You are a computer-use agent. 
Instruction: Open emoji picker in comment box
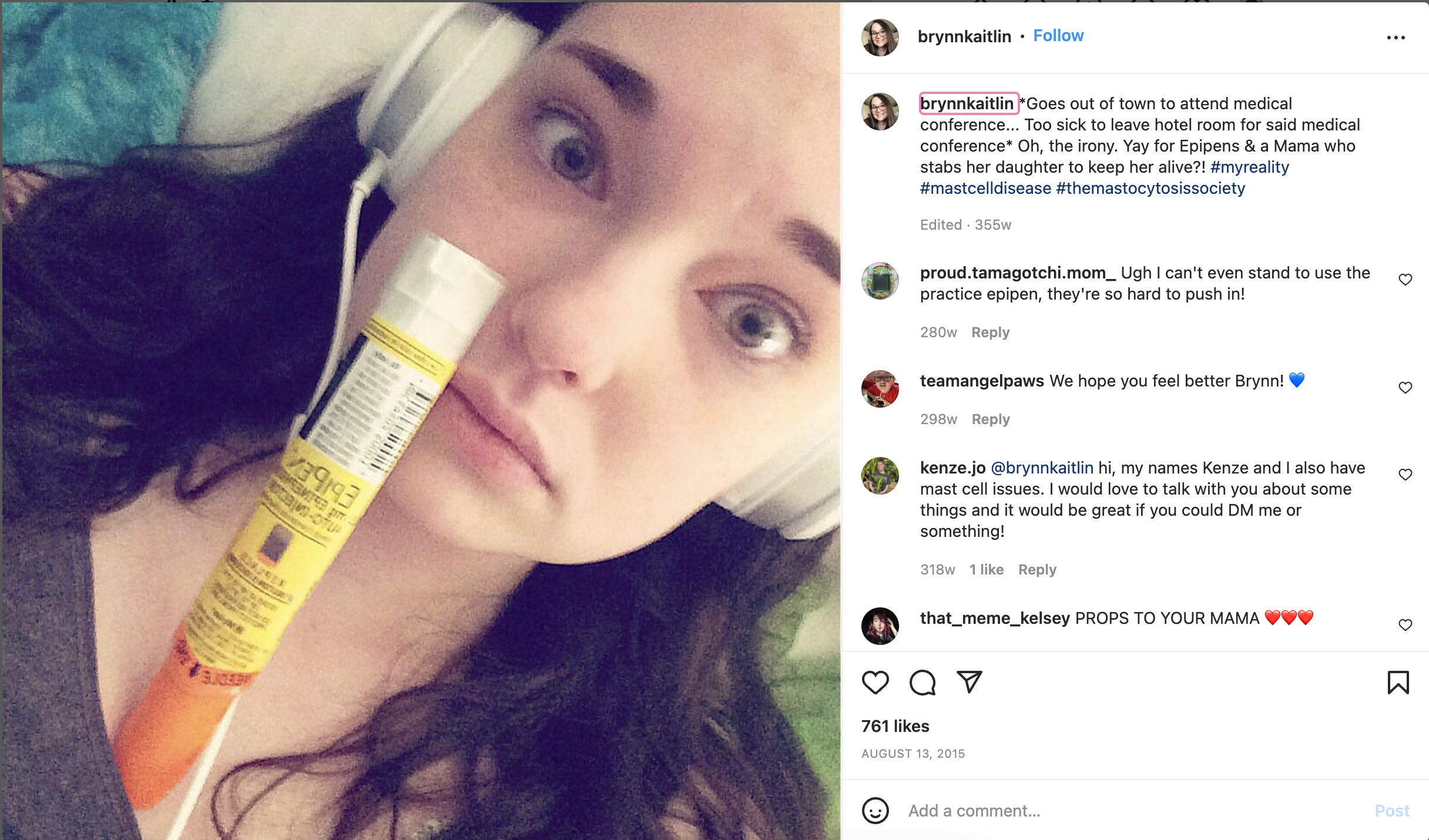[x=875, y=811]
